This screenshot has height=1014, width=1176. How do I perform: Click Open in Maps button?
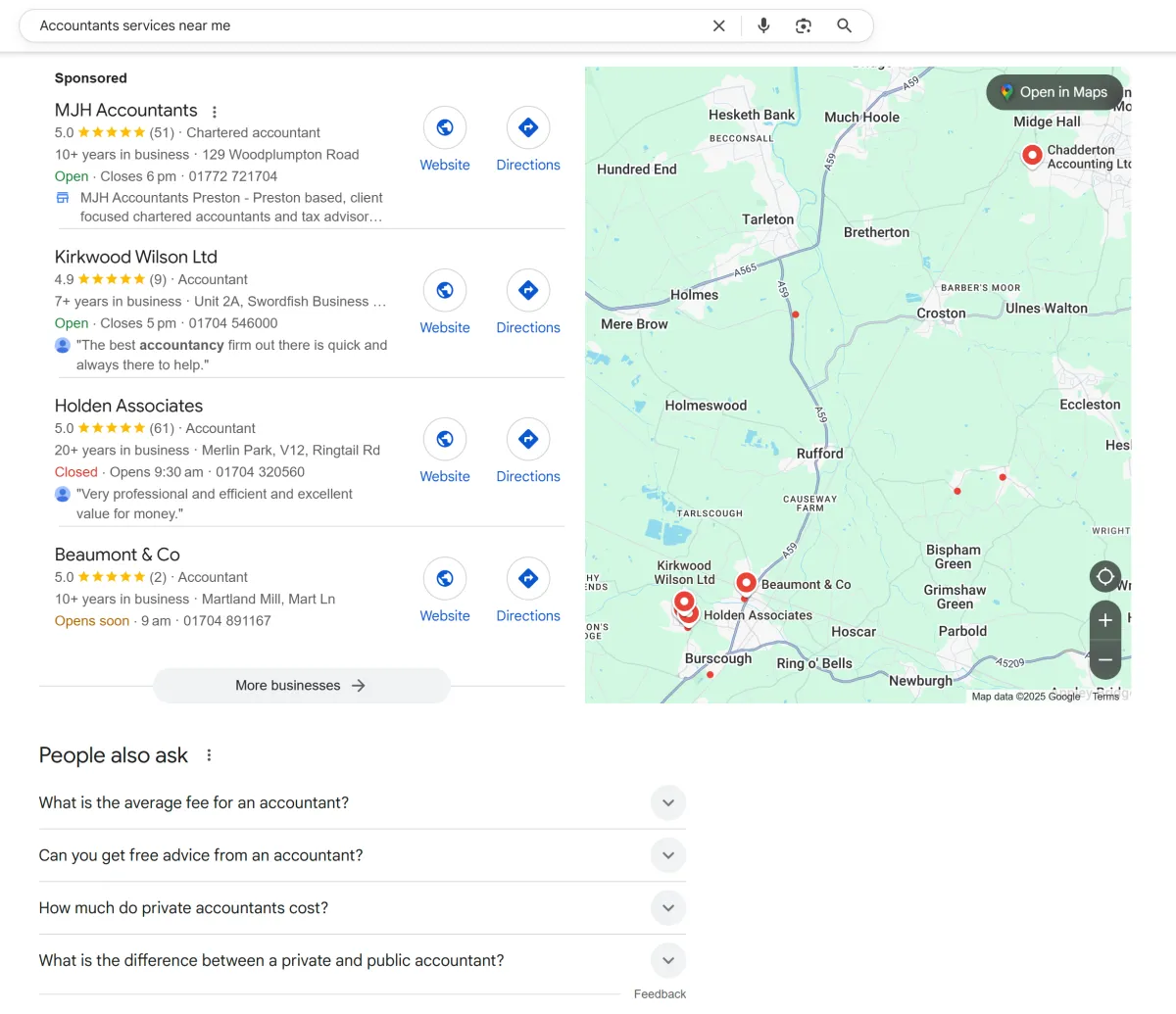point(1053,92)
